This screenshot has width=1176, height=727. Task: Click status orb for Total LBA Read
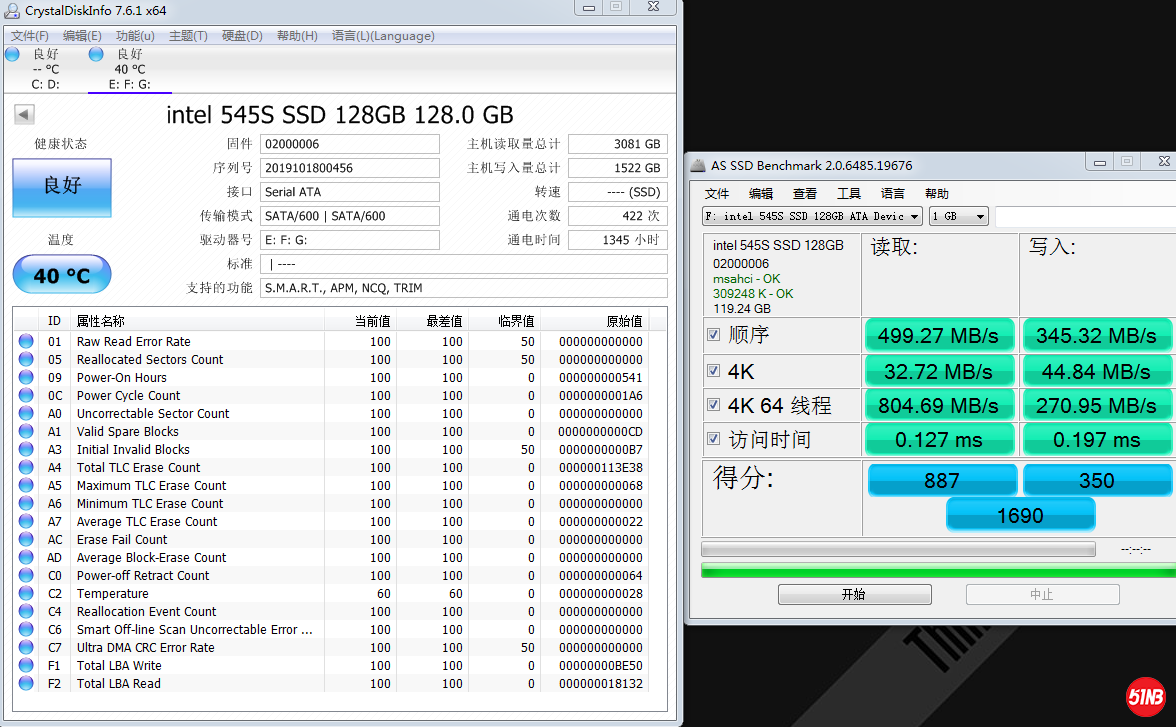coord(26,683)
